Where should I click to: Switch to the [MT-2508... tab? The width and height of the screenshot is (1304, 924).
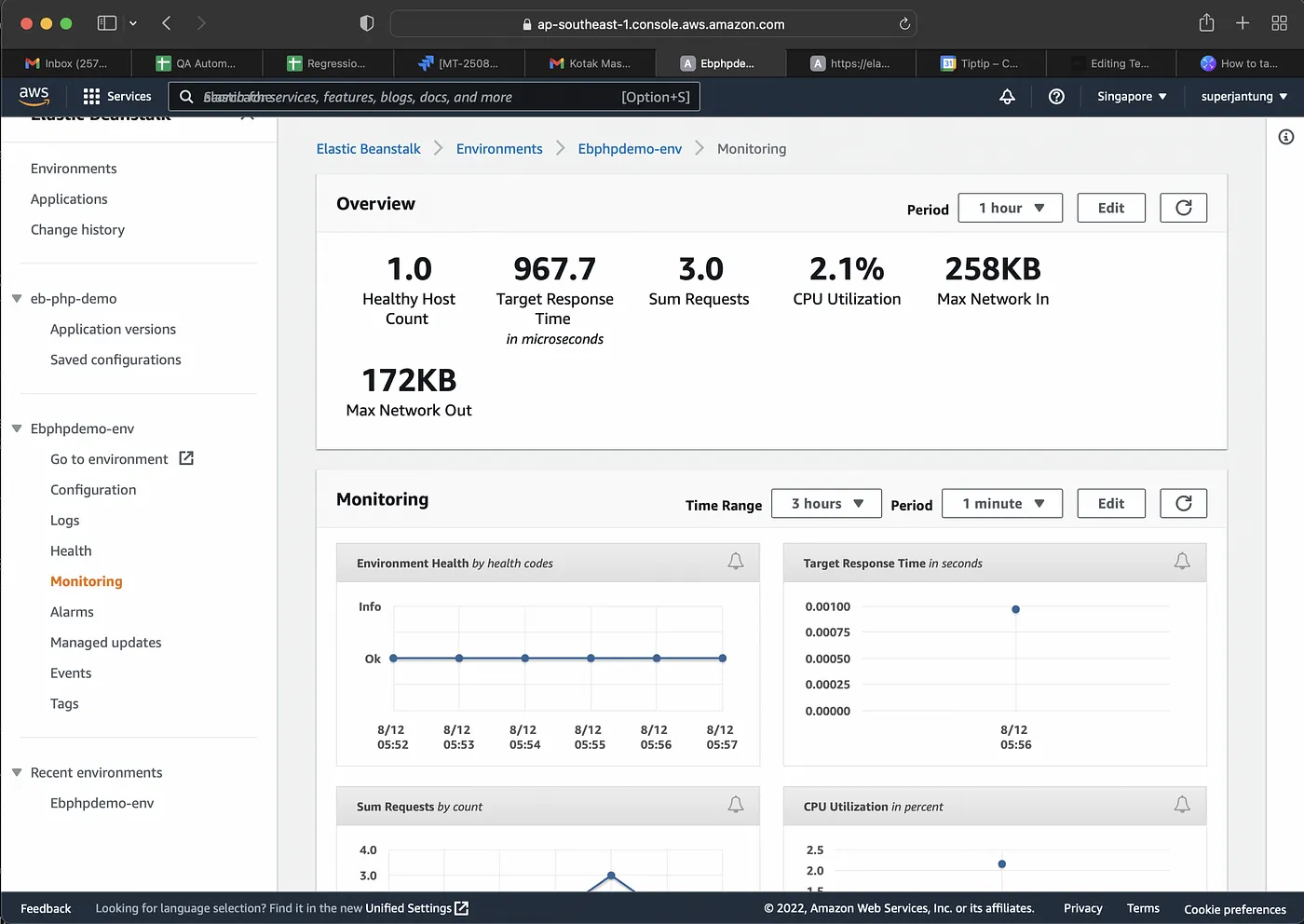[x=458, y=63]
